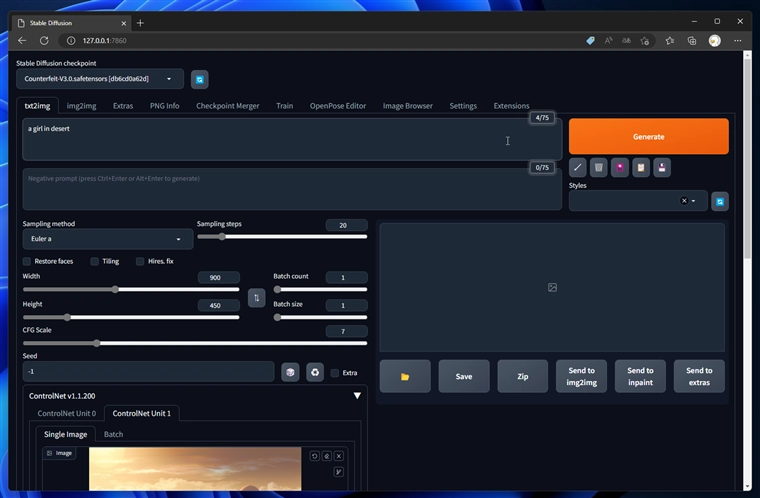Collapse the ControlNet v1.1.200 section

(x=357, y=395)
